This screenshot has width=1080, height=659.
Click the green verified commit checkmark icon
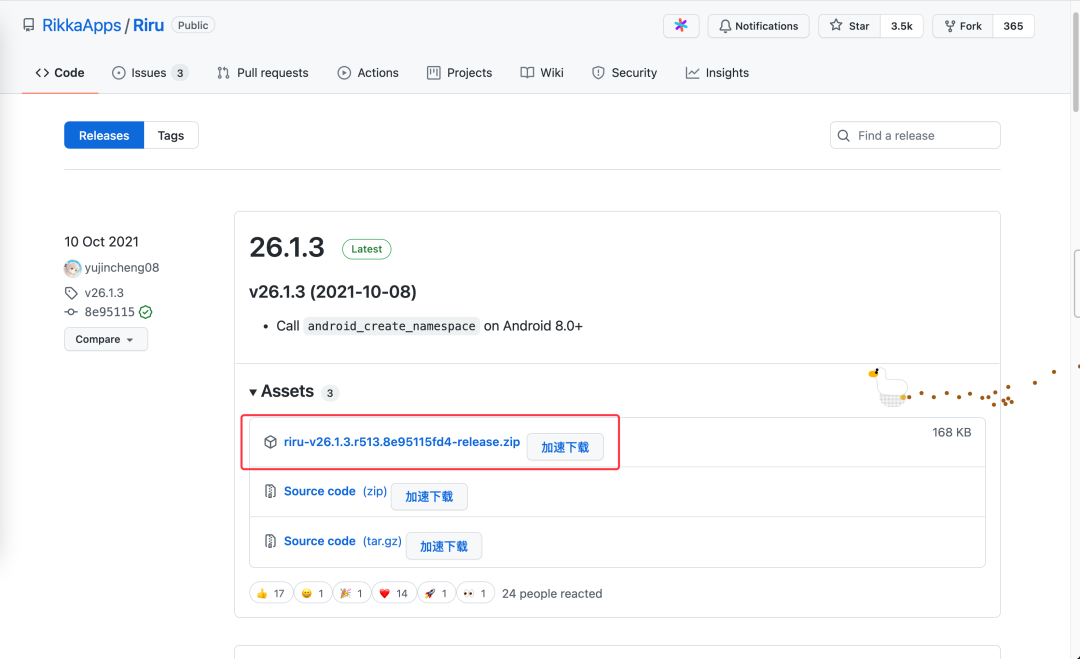[145, 312]
